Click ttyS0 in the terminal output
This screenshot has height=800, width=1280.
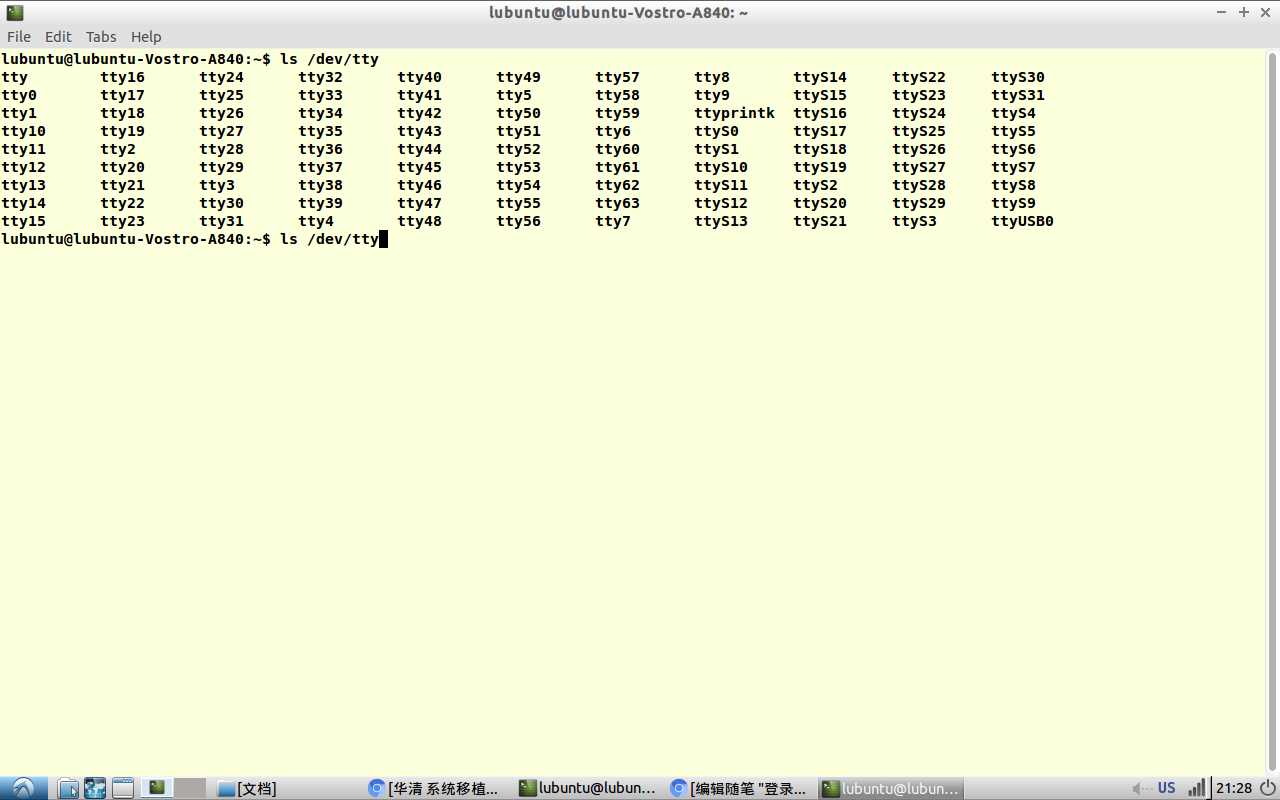coord(716,131)
